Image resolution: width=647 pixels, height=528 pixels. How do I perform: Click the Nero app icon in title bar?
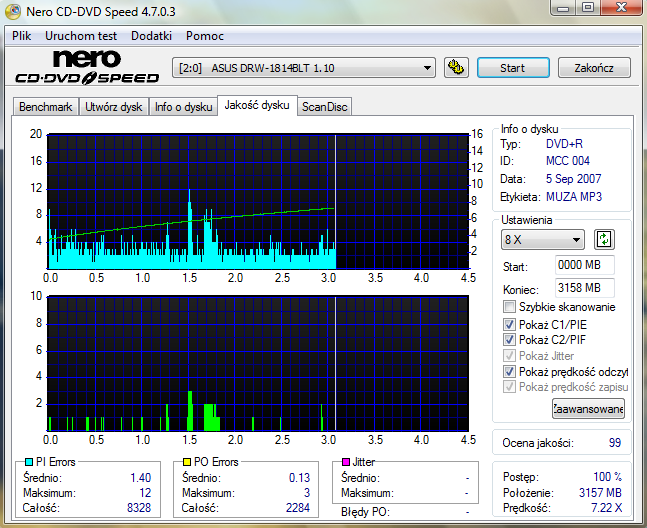[x=13, y=12]
